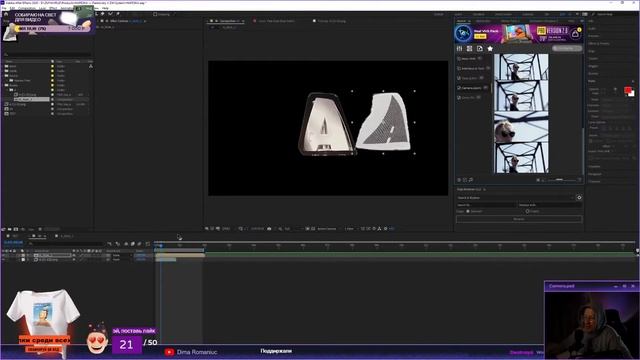The height and width of the screenshot is (360, 640).
Task: Click the timeline playhead marker
Action: (161, 245)
